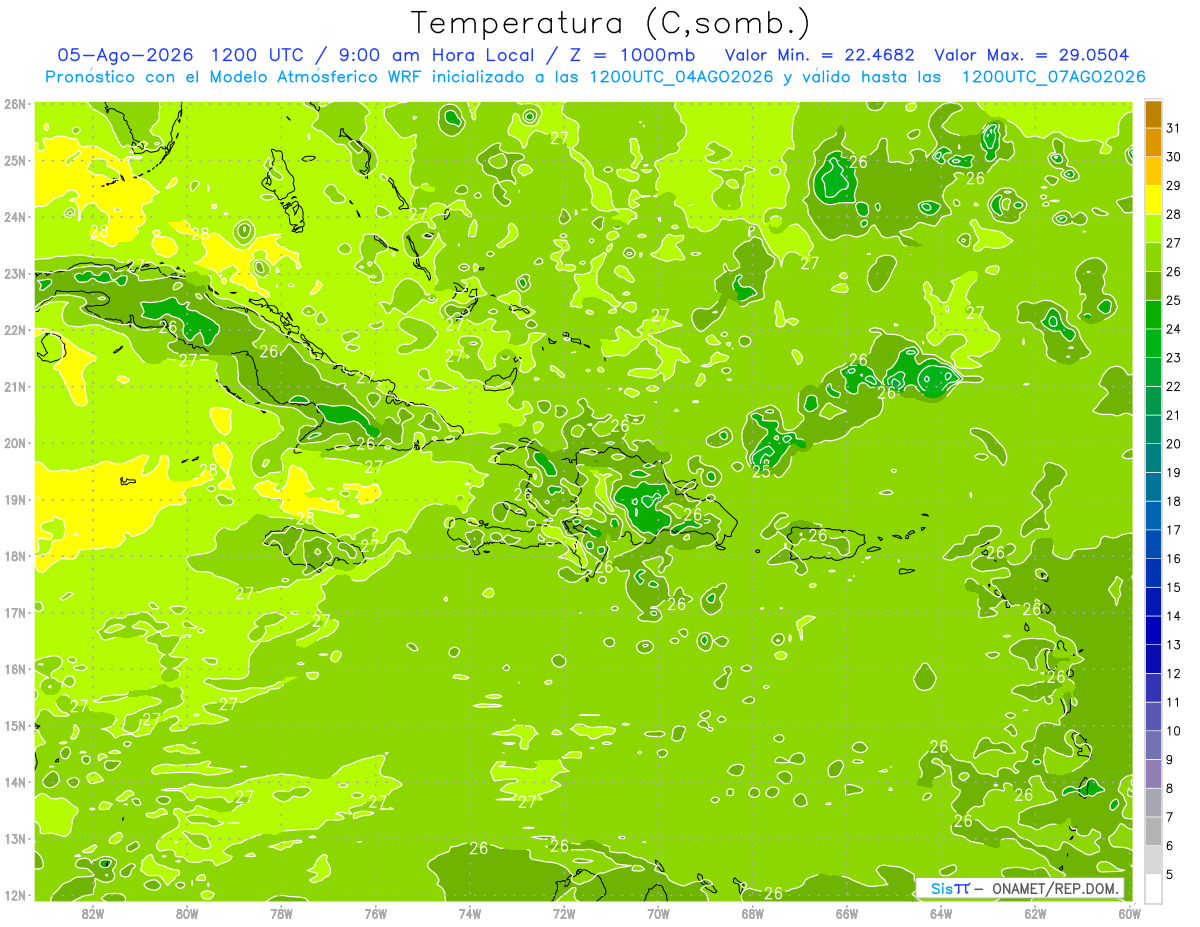Click the title 'Temperatura (C,somb.)'
Viewport: 1200px width, 927px height.
click(610, 23)
